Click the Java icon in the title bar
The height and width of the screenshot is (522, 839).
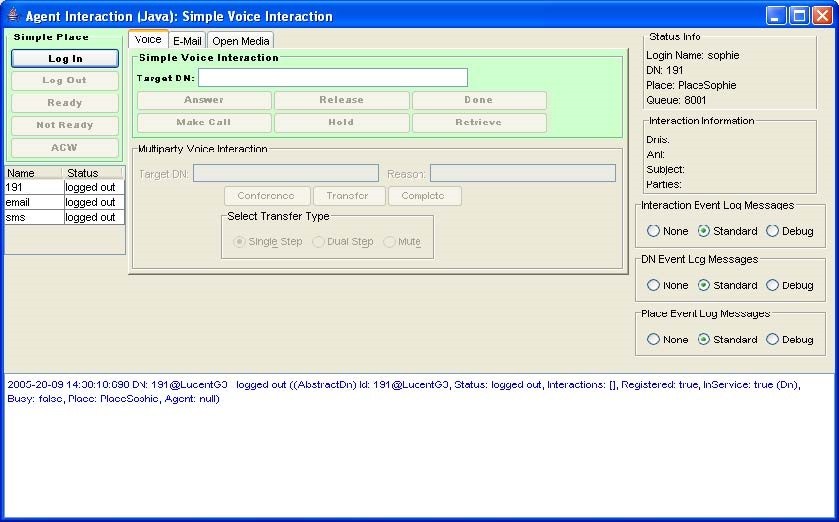point(13,16)
